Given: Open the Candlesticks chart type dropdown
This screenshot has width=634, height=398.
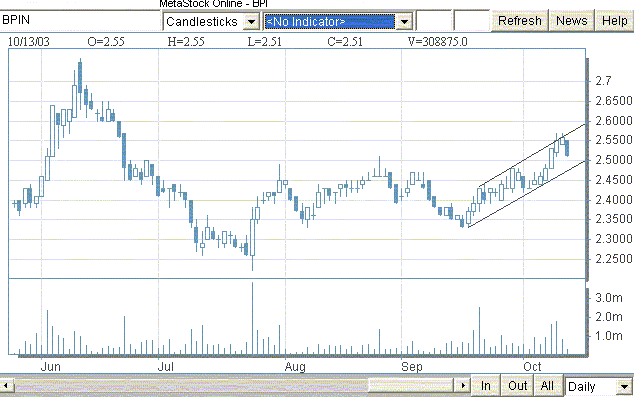Looking at the screenshot, I should click(x=251, y=21).
